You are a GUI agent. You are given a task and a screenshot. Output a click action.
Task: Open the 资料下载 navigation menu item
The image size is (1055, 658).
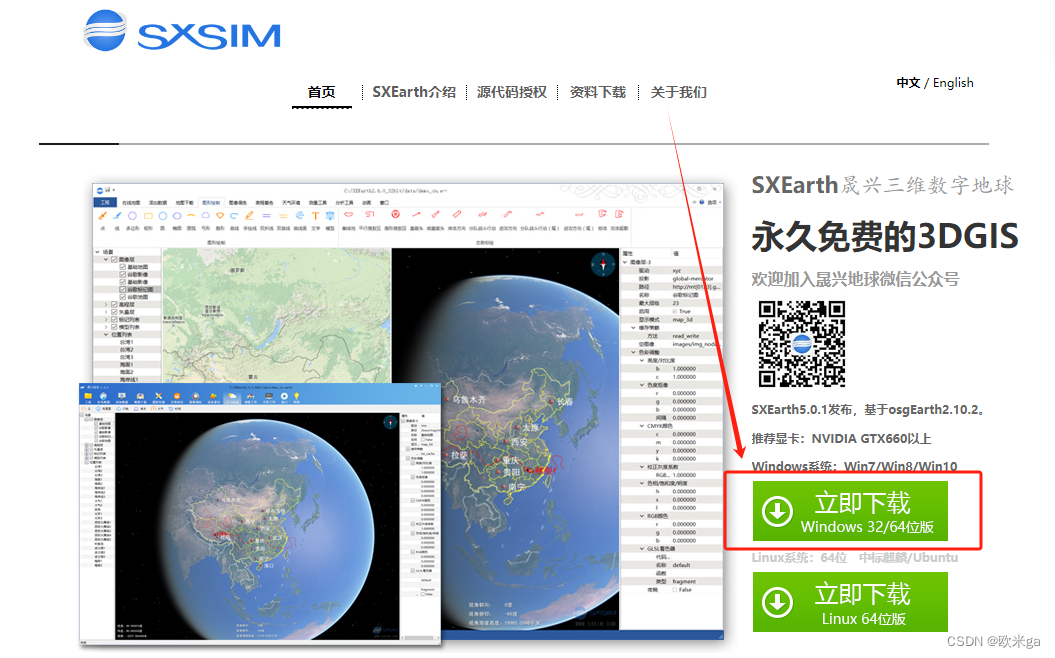click(597, 92)
